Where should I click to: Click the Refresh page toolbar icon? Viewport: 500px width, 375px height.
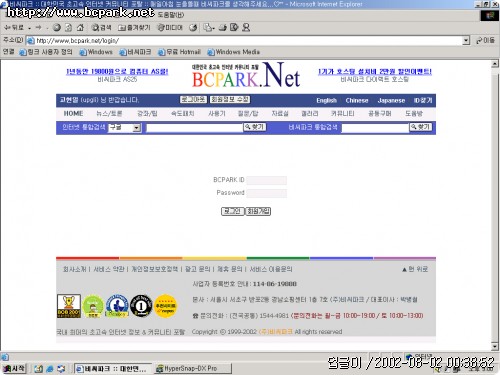click(68, 27)
